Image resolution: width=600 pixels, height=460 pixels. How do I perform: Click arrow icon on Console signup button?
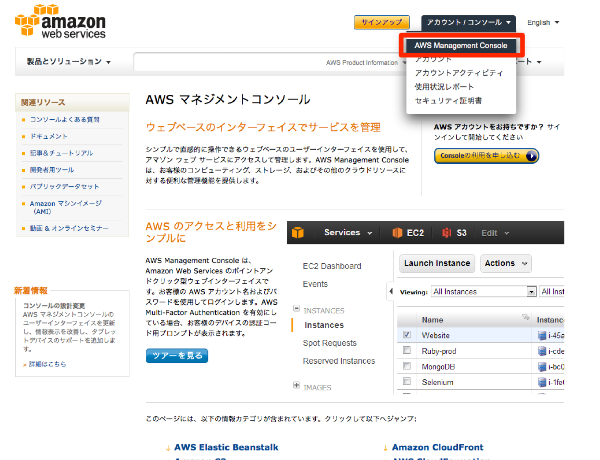(x=531, y=156)
